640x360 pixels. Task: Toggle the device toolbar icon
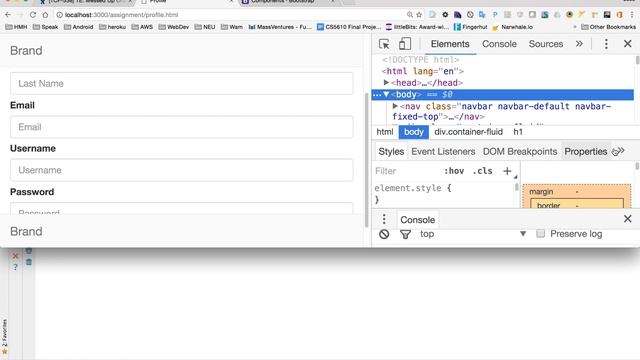[404, 44]
